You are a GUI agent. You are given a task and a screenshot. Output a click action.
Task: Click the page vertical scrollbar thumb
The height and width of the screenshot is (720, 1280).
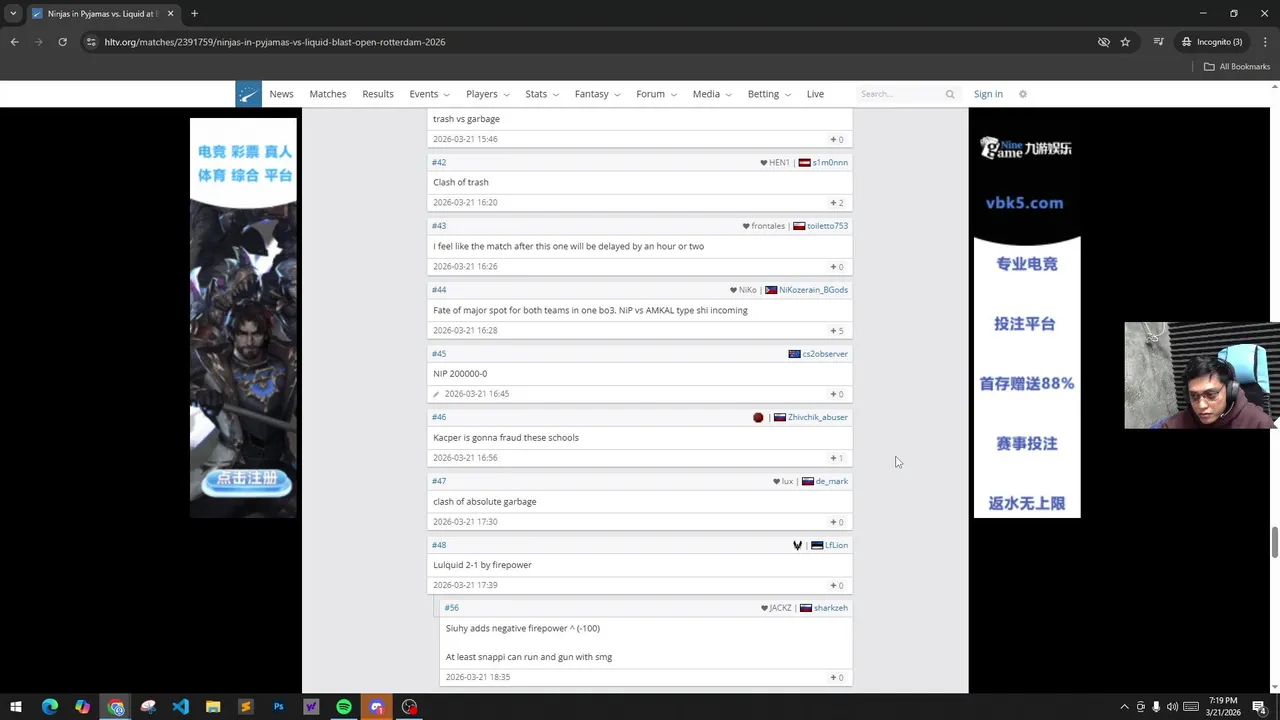pyautogui.click(x=1274, y=542)
